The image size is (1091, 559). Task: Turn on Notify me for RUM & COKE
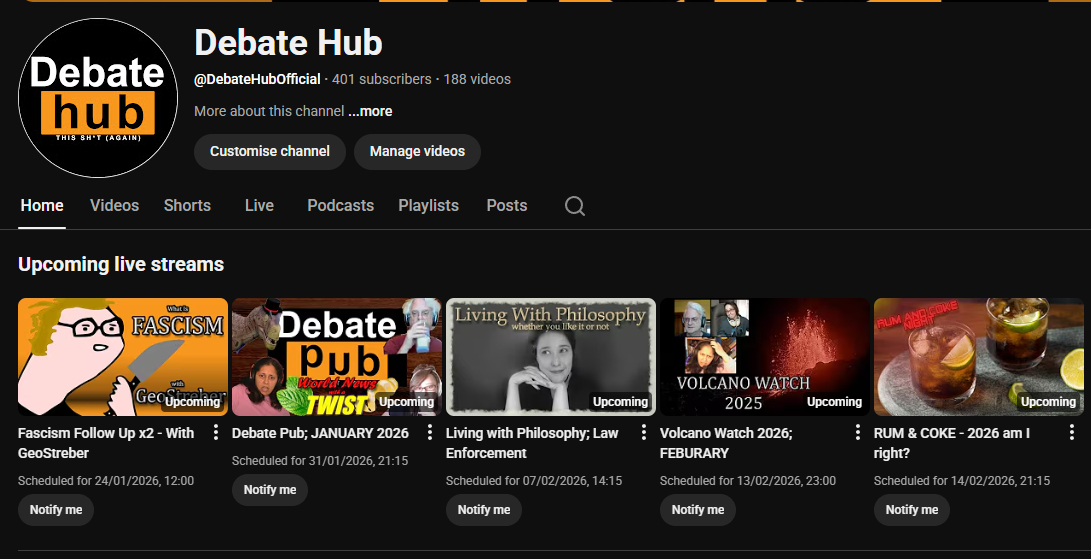pyautogui.click(x=912, y=510)
